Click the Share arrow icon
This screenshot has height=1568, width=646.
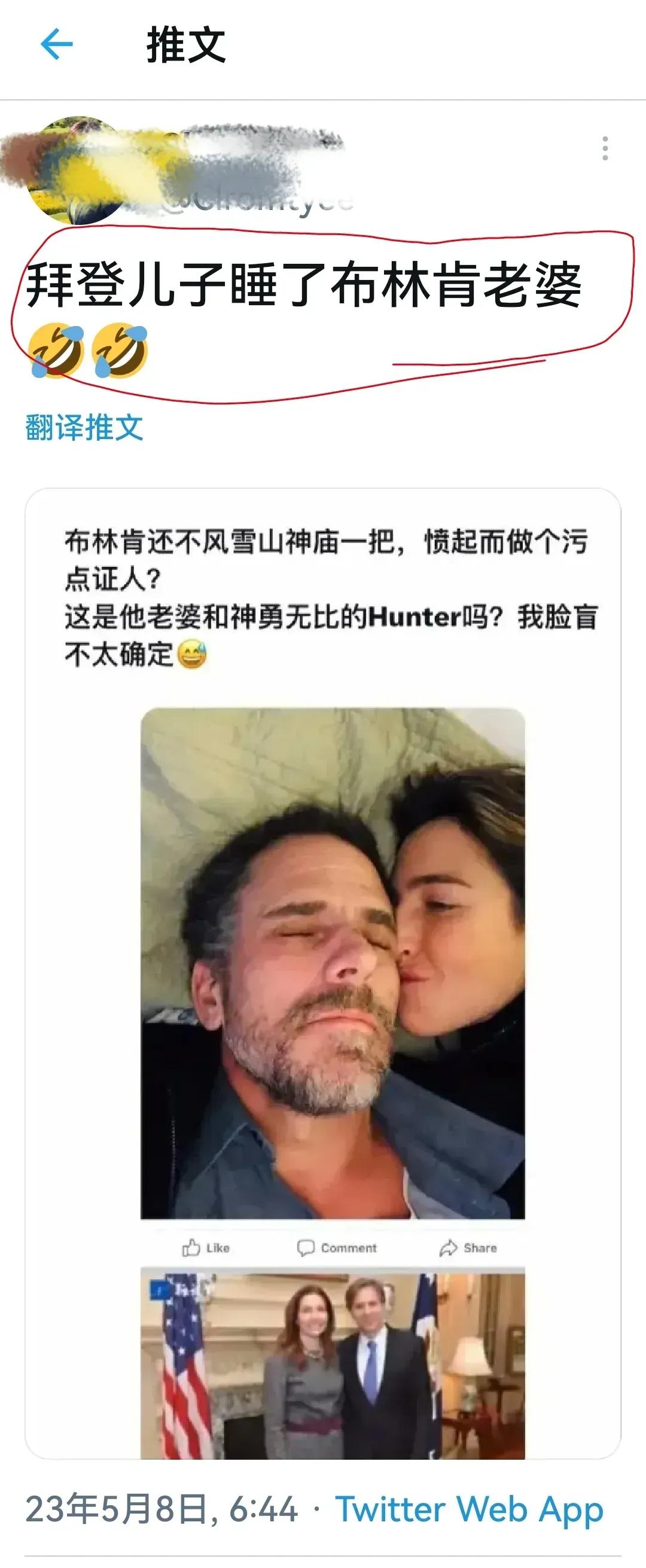448,1248
